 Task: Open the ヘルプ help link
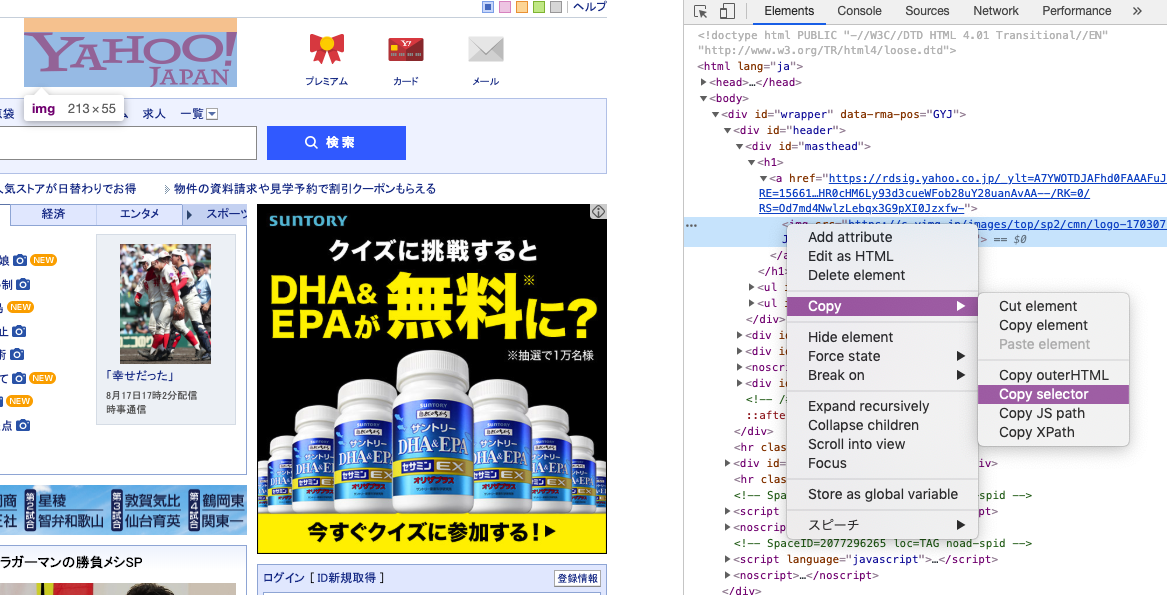pos(589,7)
